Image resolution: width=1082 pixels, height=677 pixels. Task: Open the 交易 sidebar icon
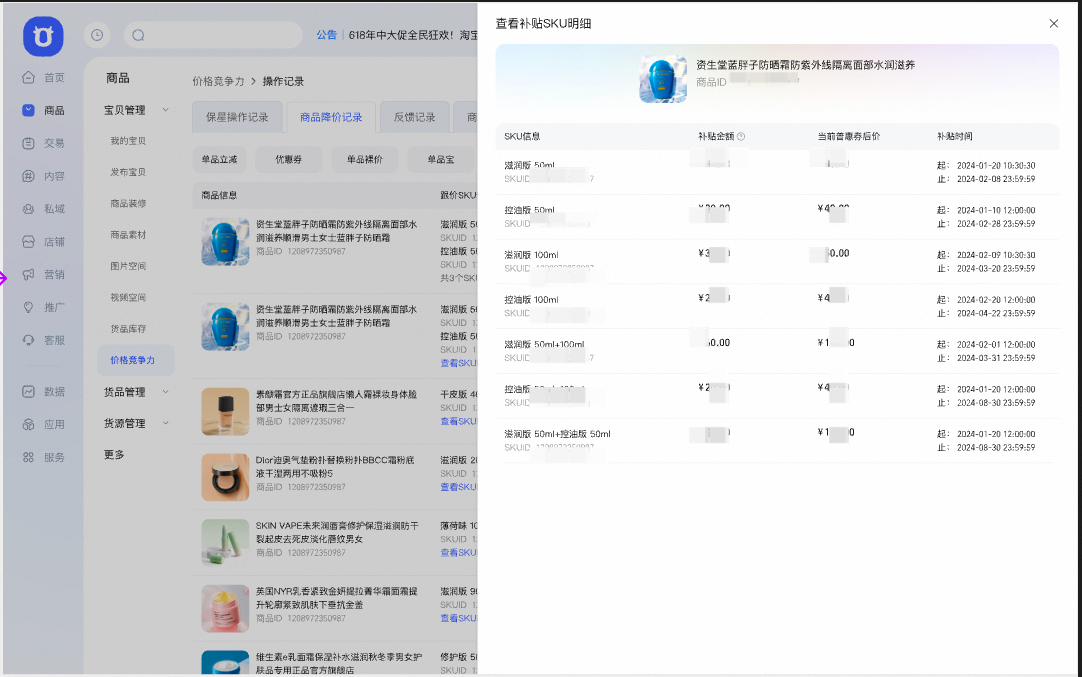[28, 143]
